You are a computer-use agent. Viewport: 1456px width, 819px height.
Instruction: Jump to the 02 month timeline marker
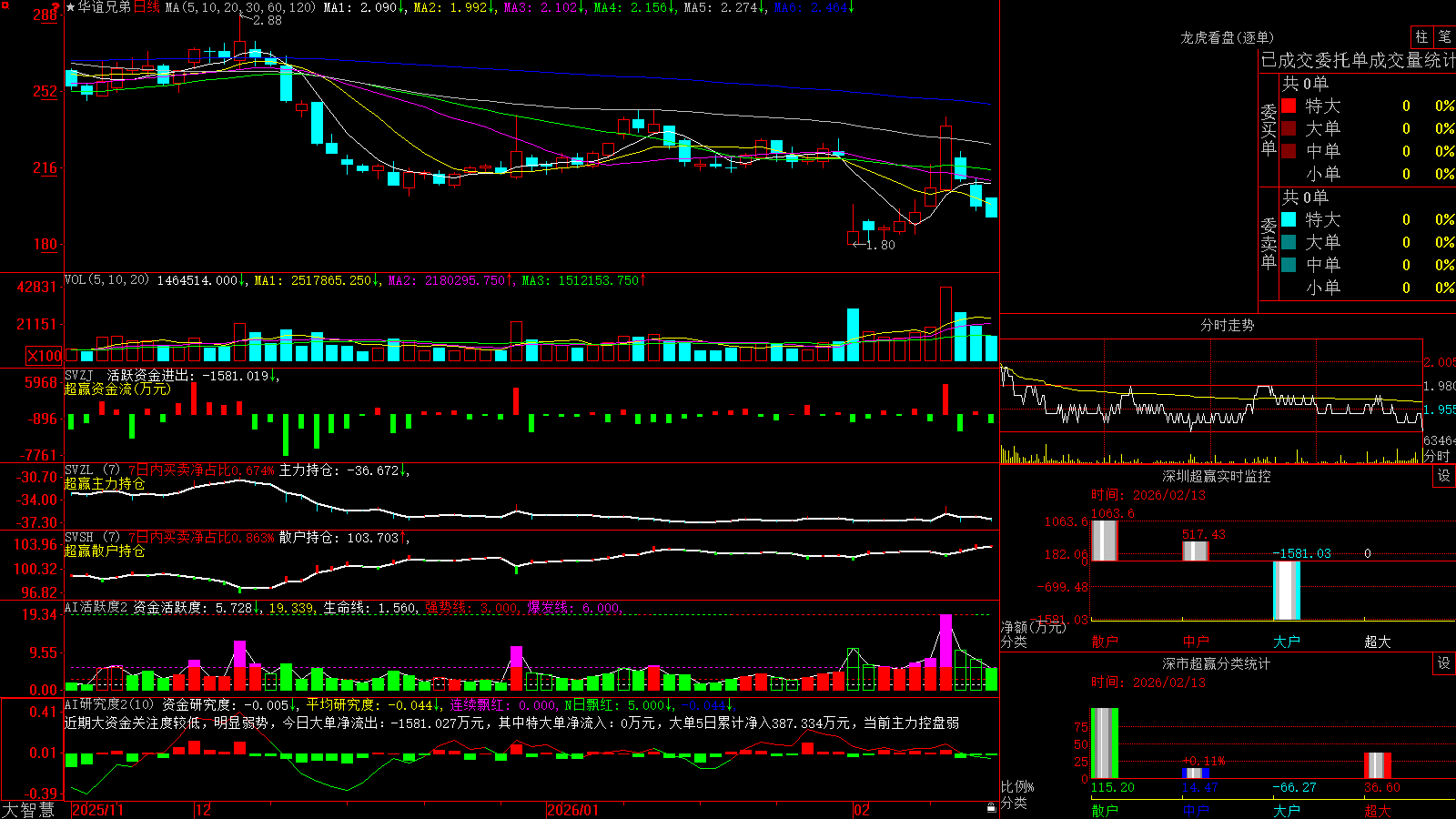862,810
